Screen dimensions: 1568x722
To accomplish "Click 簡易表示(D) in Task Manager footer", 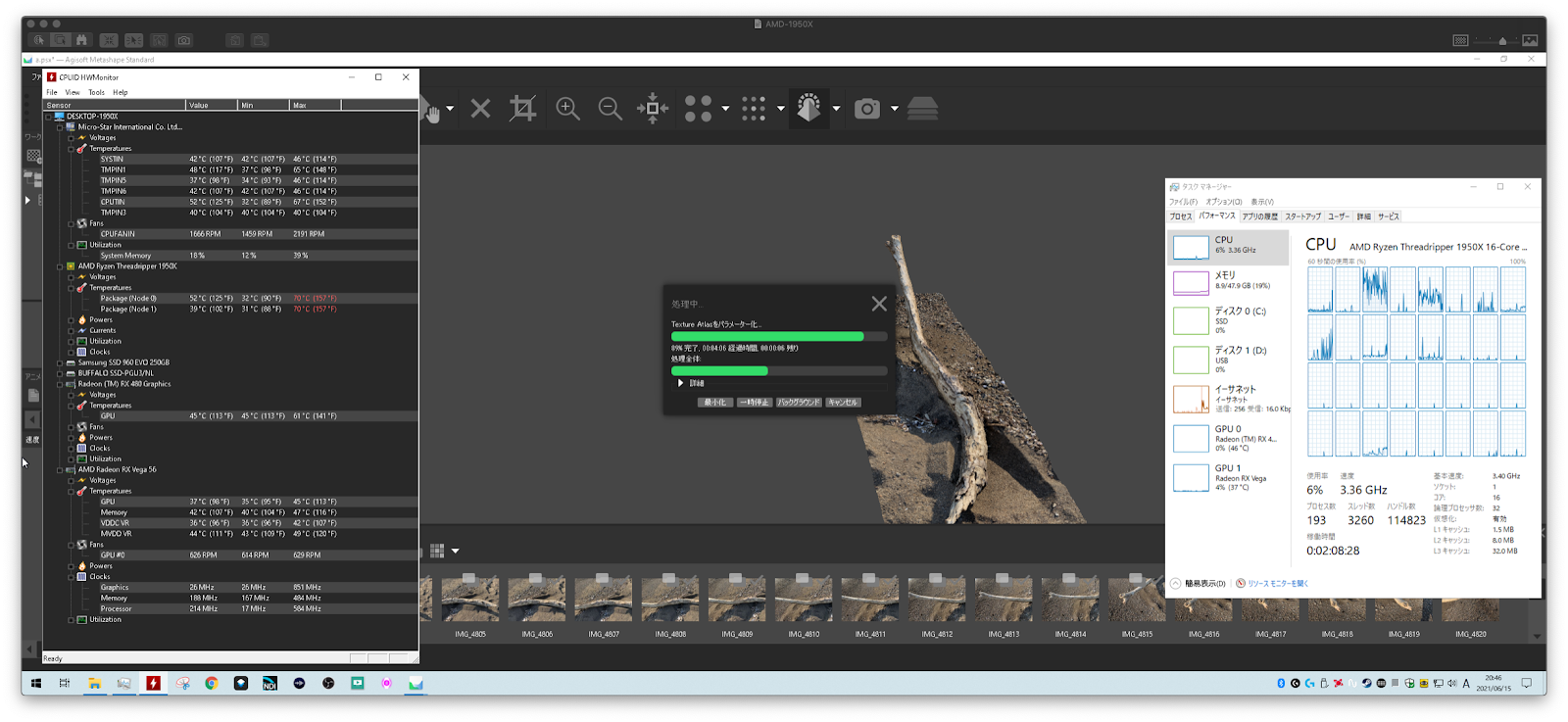I will coord(1199,583).
